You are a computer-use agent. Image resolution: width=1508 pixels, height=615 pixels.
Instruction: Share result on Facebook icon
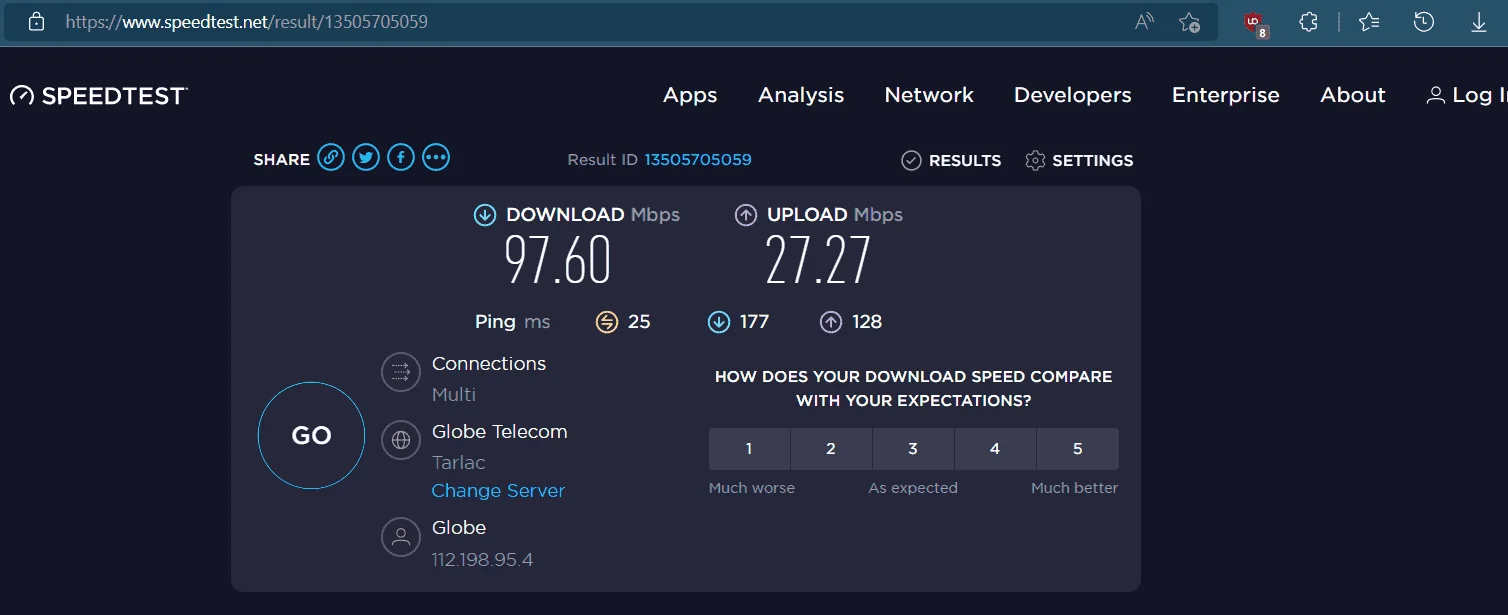pos(401,158)
